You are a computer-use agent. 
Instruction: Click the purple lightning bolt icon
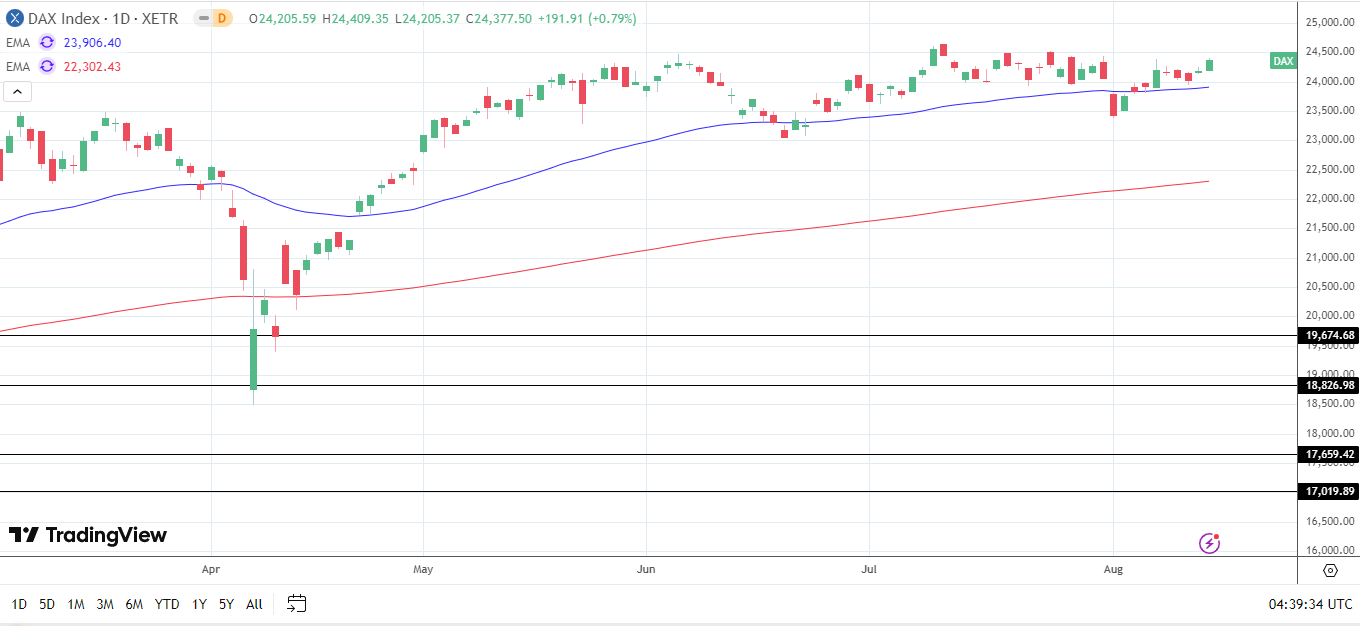(x=1210, y=544)
